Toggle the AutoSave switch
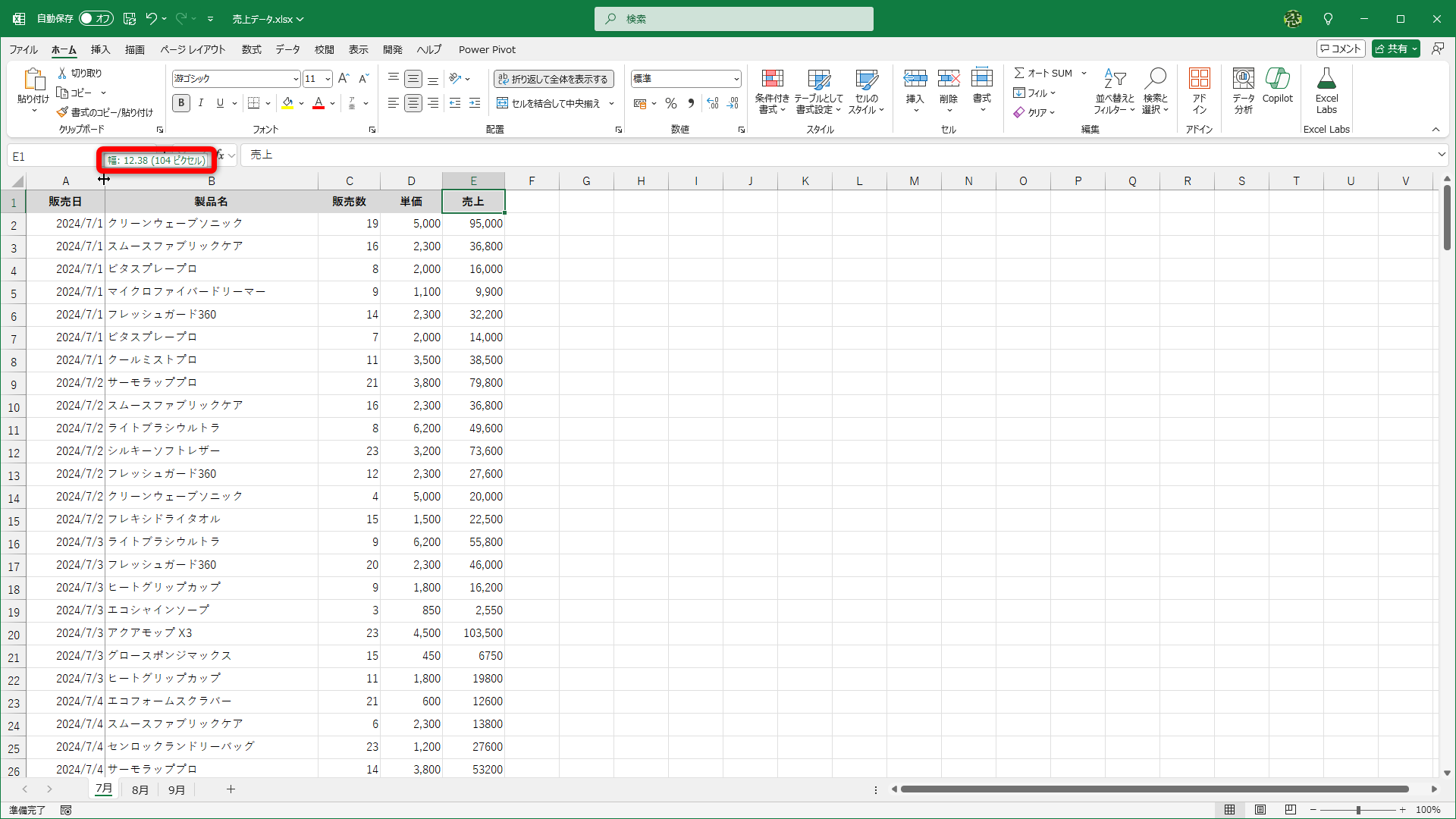 (x=96, y=18)
